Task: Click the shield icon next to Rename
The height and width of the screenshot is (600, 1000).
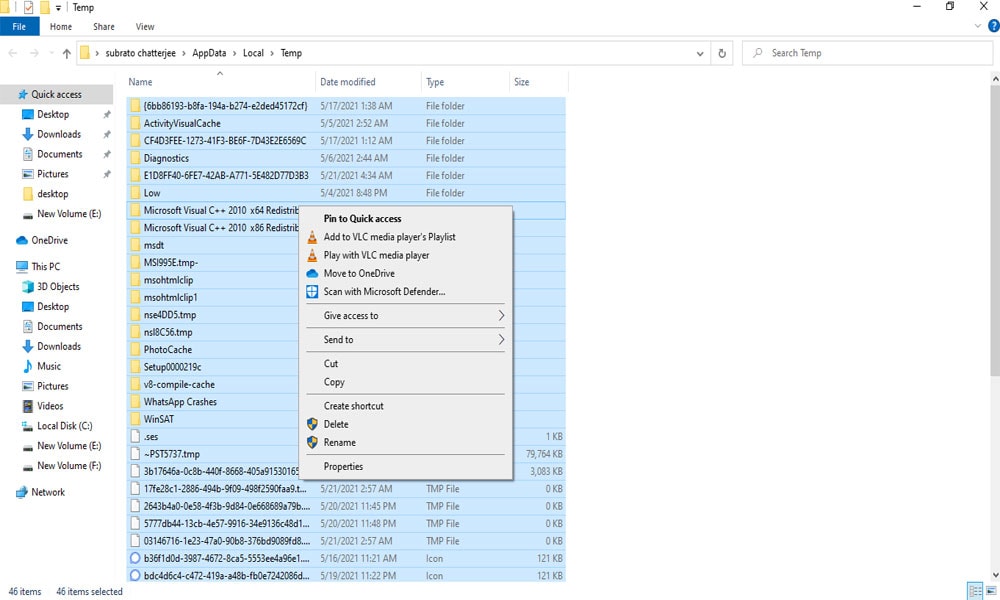Action: pos(312,443)
